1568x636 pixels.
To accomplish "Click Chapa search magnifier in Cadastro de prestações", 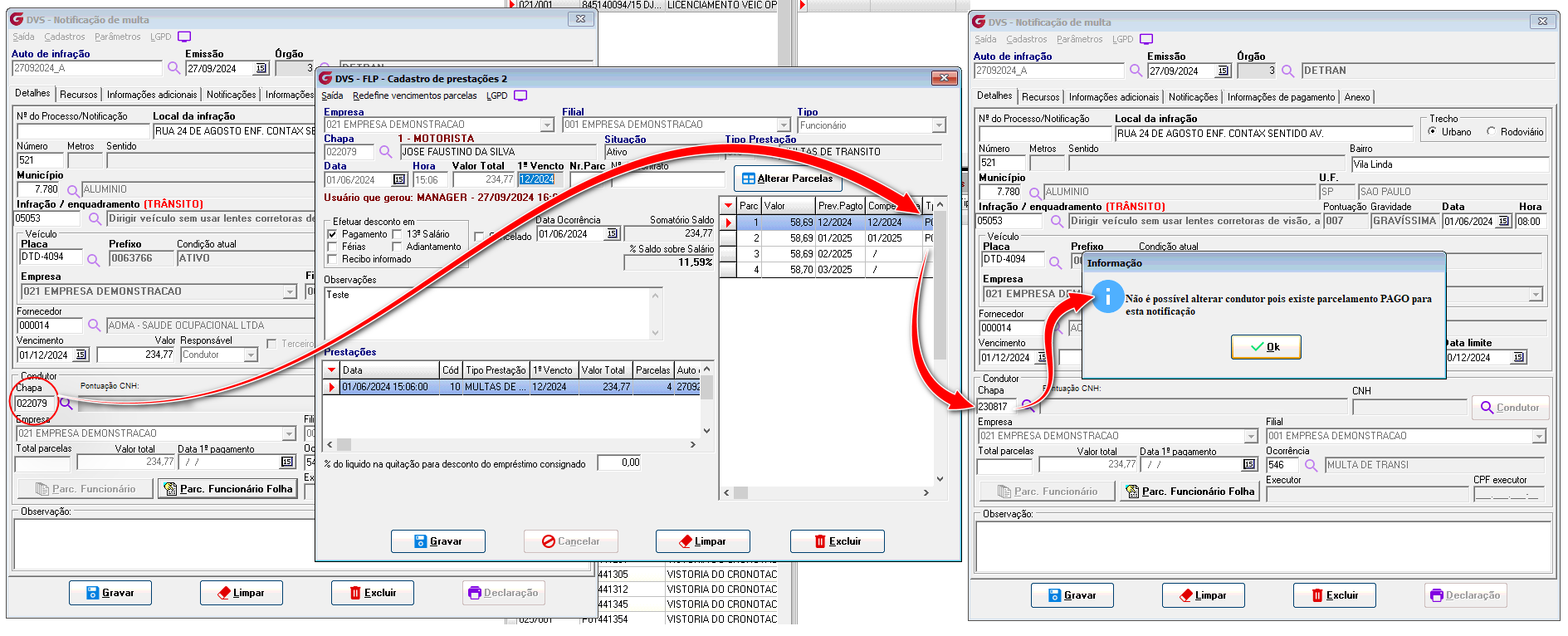I will 385,152.
